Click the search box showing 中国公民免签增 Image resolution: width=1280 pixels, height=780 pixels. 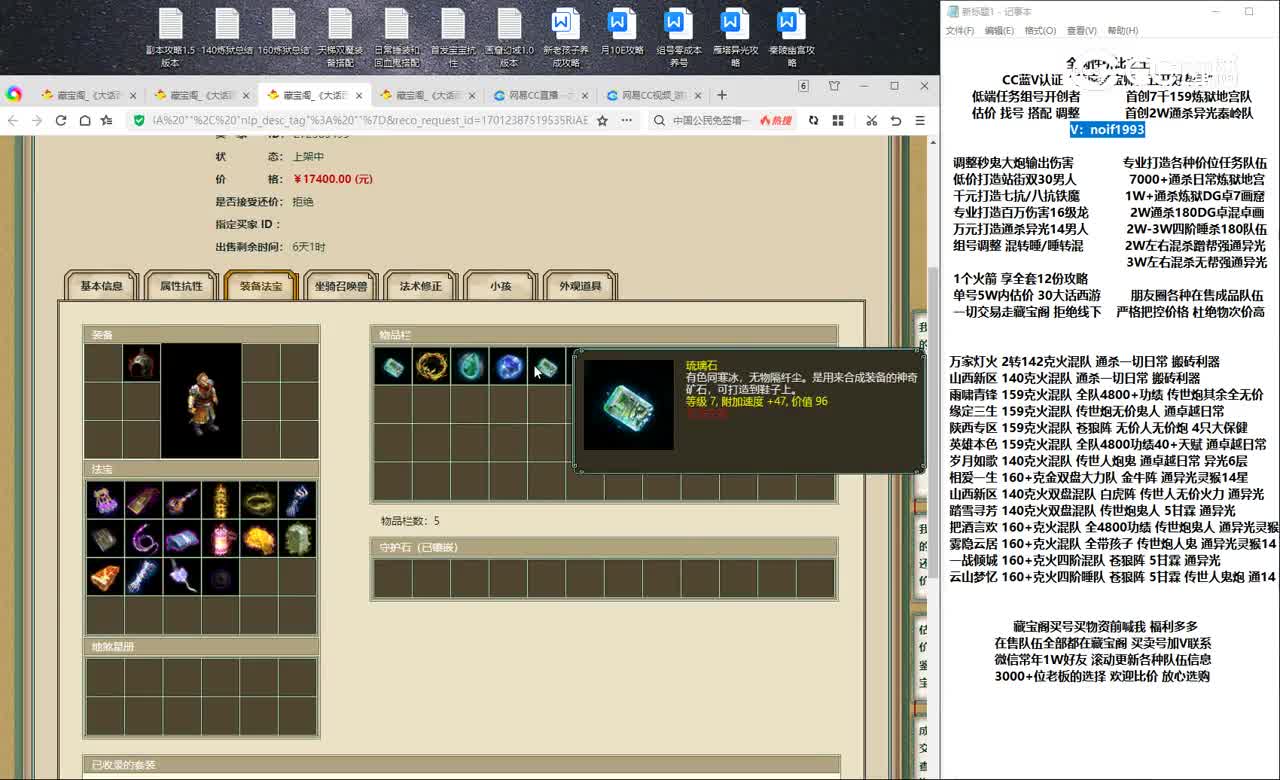point(710,120)
